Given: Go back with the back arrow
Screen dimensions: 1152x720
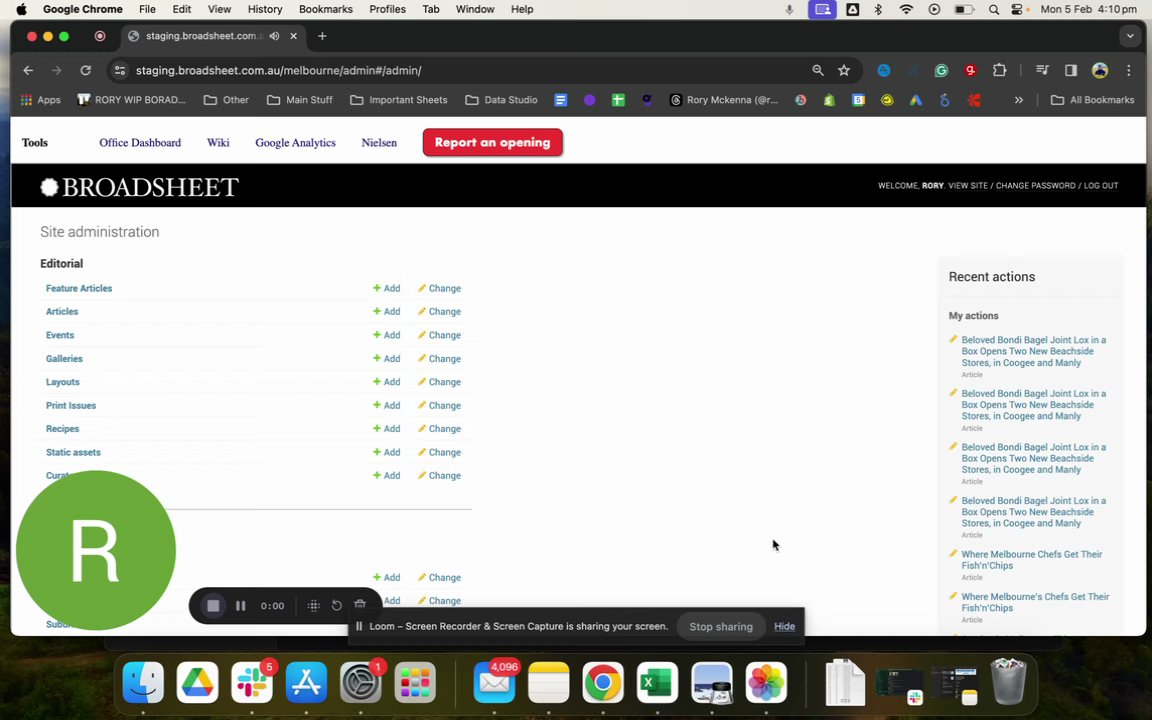Looking at the screenshot, I should 28,71.
